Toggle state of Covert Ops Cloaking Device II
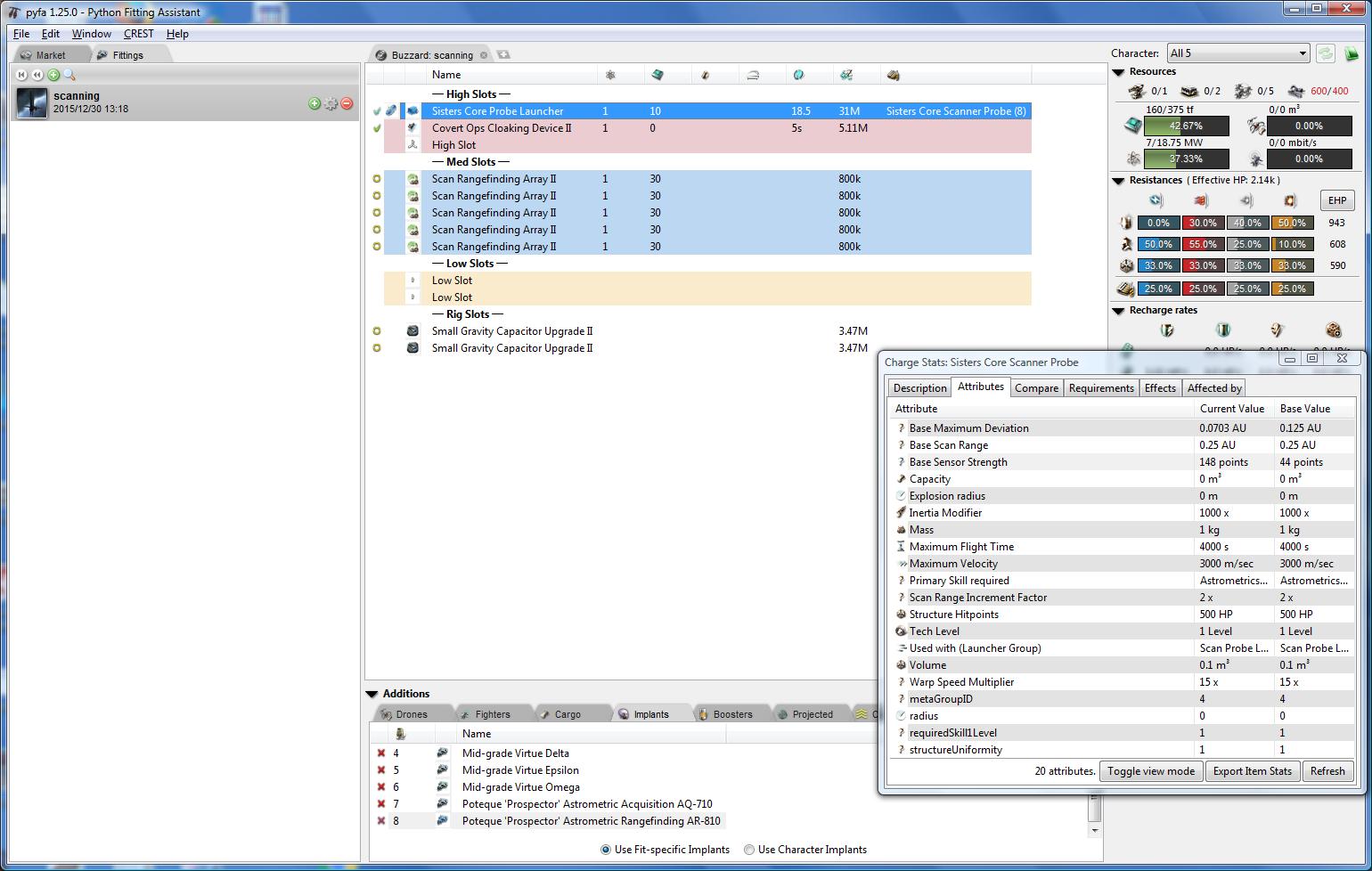Viewport: 1372px width, 871px height. coord(377,128)
